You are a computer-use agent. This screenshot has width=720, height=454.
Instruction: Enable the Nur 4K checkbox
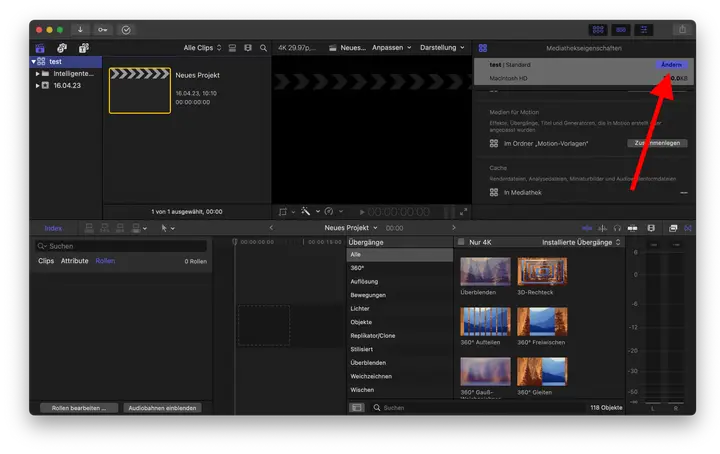pos(461,242)
